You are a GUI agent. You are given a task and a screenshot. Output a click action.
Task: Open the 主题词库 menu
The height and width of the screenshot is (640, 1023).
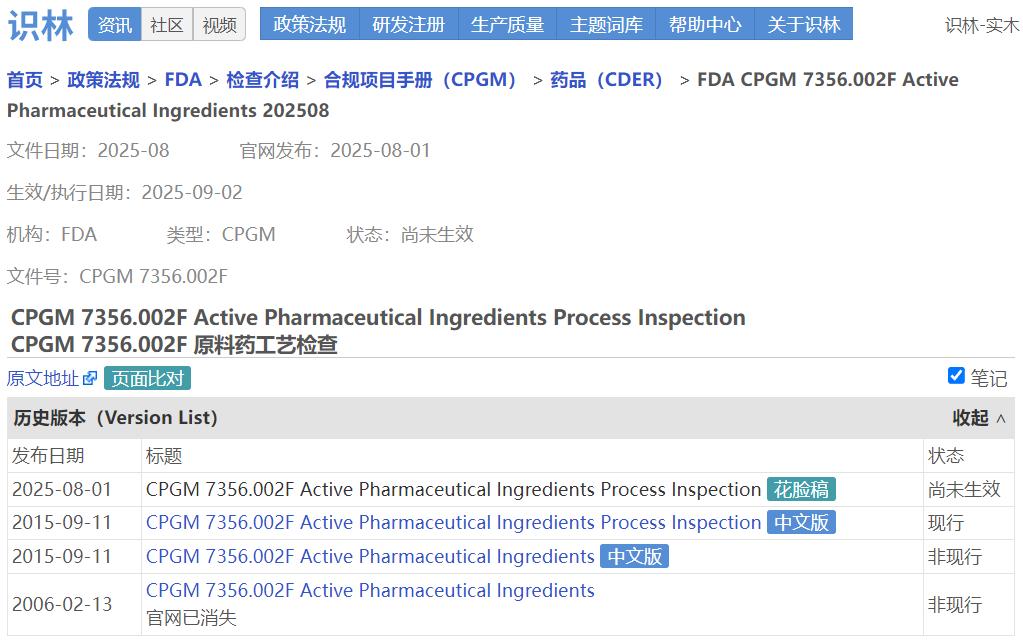click(606, 25)
